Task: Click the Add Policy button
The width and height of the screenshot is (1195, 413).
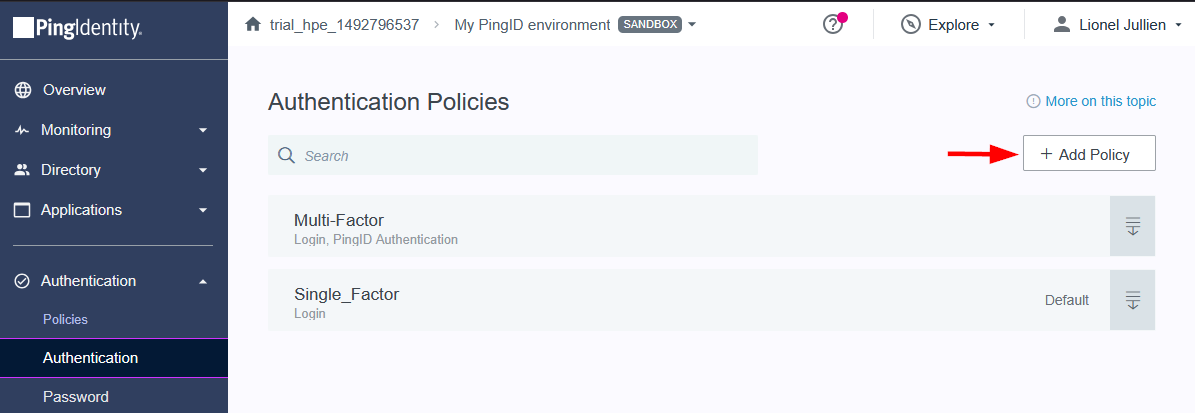Action: coord(1089,154)
